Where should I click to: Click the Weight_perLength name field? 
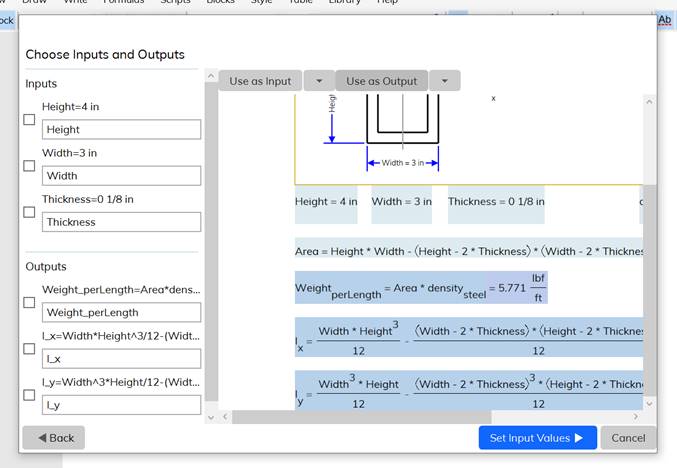pos(121,313)
